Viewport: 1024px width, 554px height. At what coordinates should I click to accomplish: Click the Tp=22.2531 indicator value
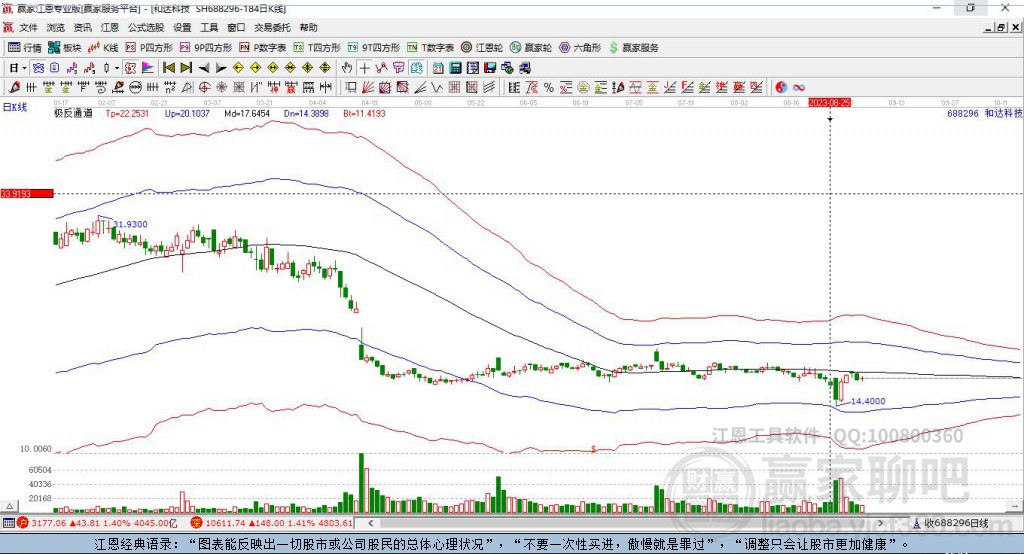[x=127, y=113]
